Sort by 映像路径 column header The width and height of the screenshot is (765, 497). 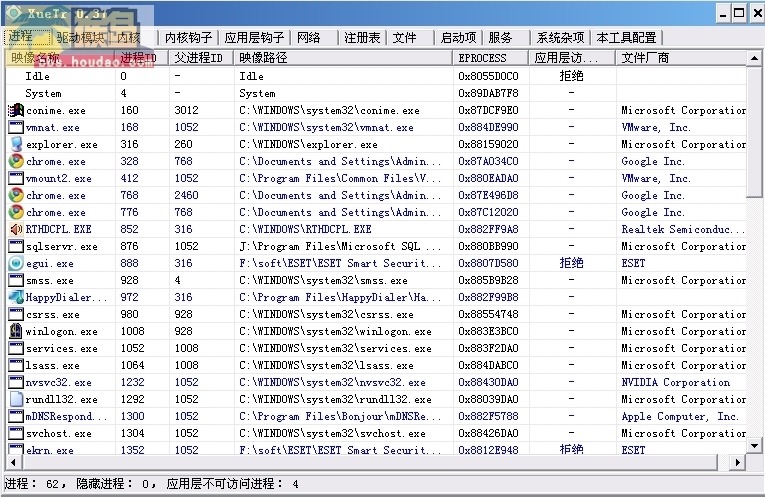[343, 58]
